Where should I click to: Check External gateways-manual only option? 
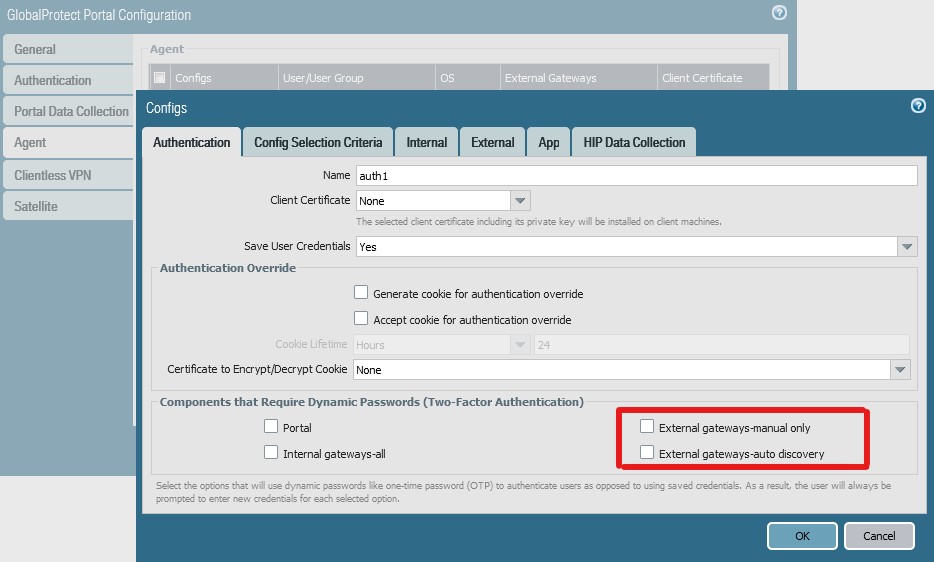click(647, 426)
